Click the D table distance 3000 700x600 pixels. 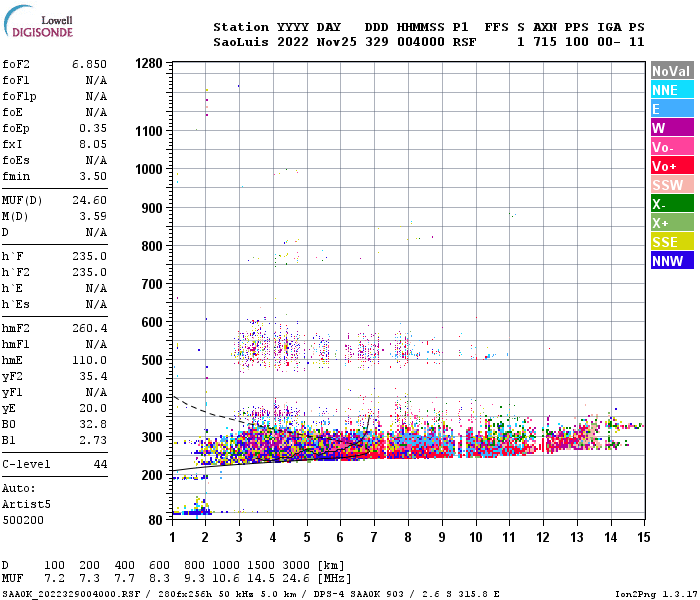[296, 566]
